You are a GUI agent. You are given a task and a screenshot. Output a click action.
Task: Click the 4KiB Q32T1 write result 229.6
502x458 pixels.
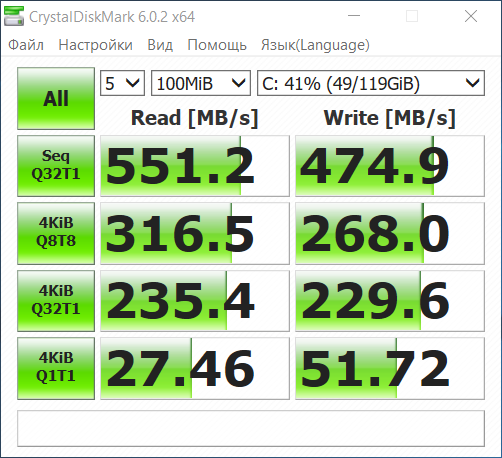coord(390,301)
